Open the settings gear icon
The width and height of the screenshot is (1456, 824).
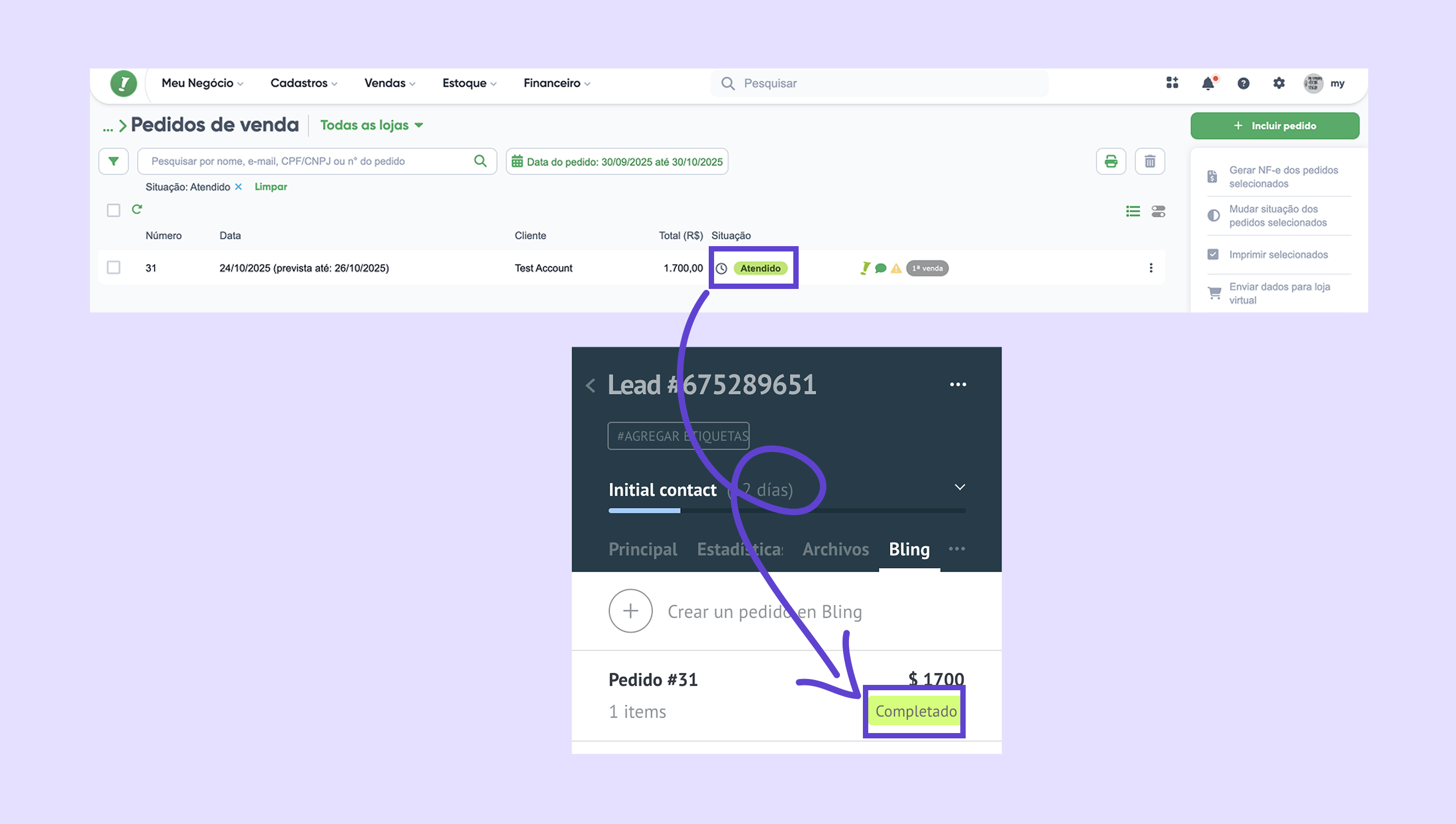coord(1279,83)
